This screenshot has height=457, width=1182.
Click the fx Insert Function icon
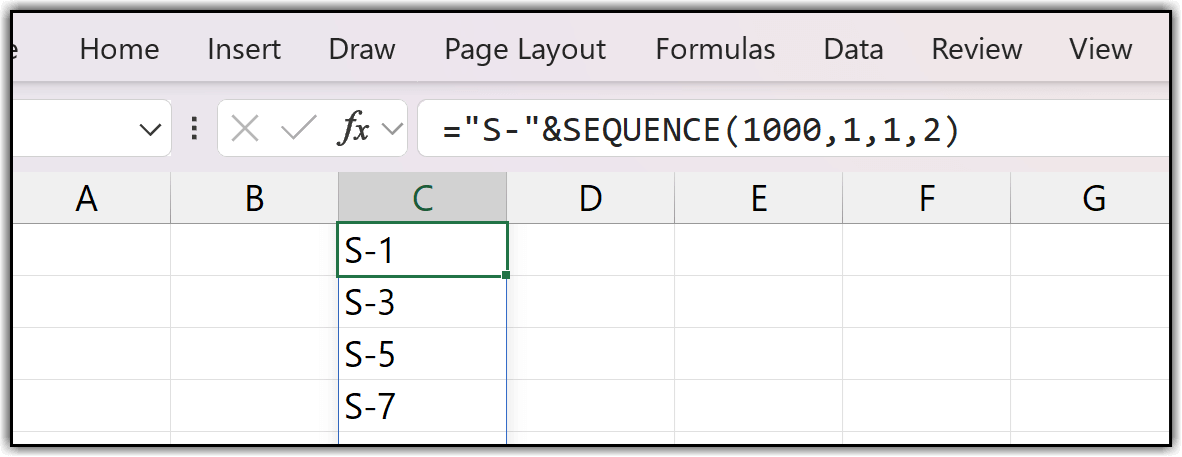(x=354, y=128)
